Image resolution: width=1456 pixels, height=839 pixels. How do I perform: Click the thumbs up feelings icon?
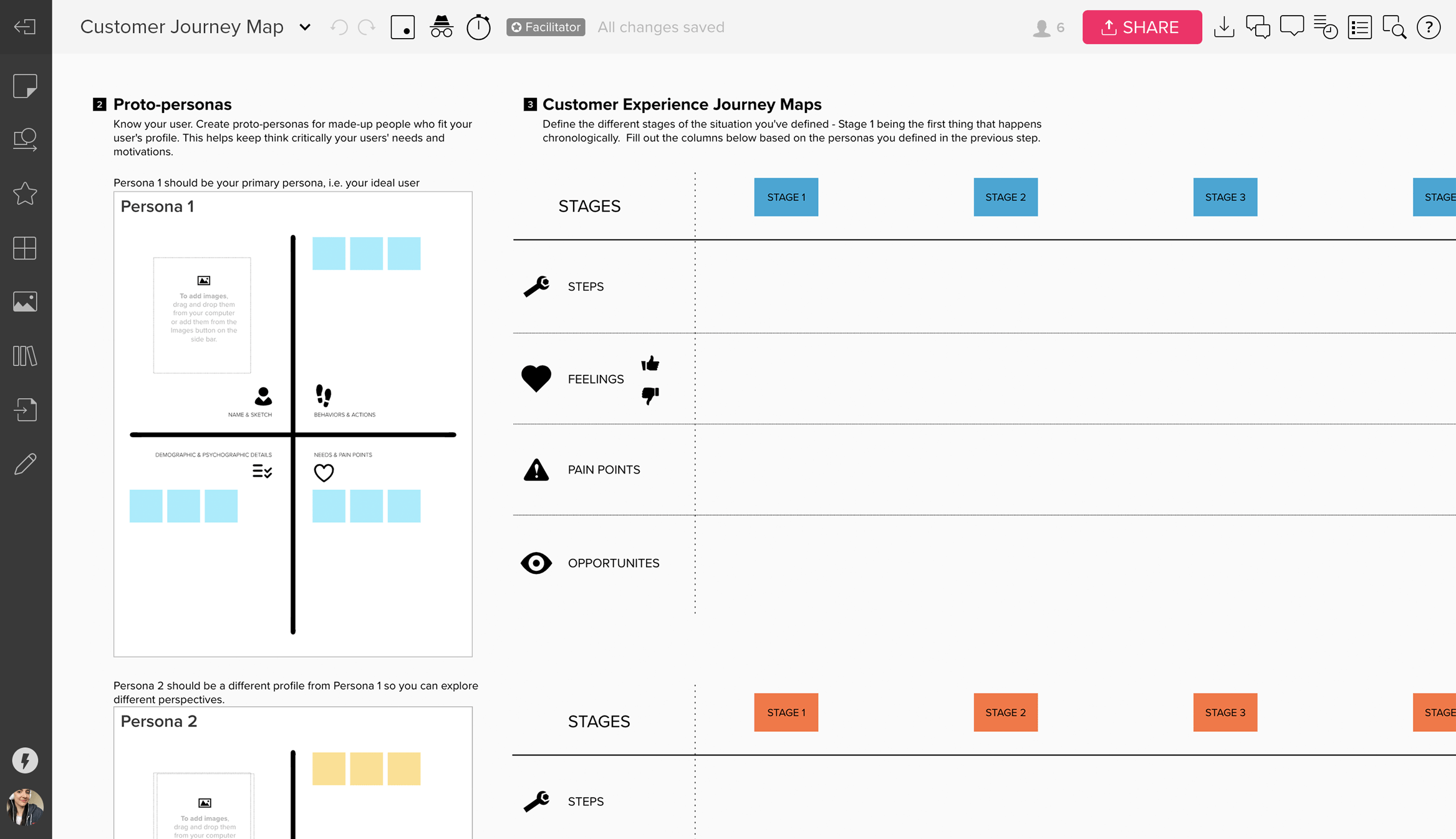coord(650,363)
